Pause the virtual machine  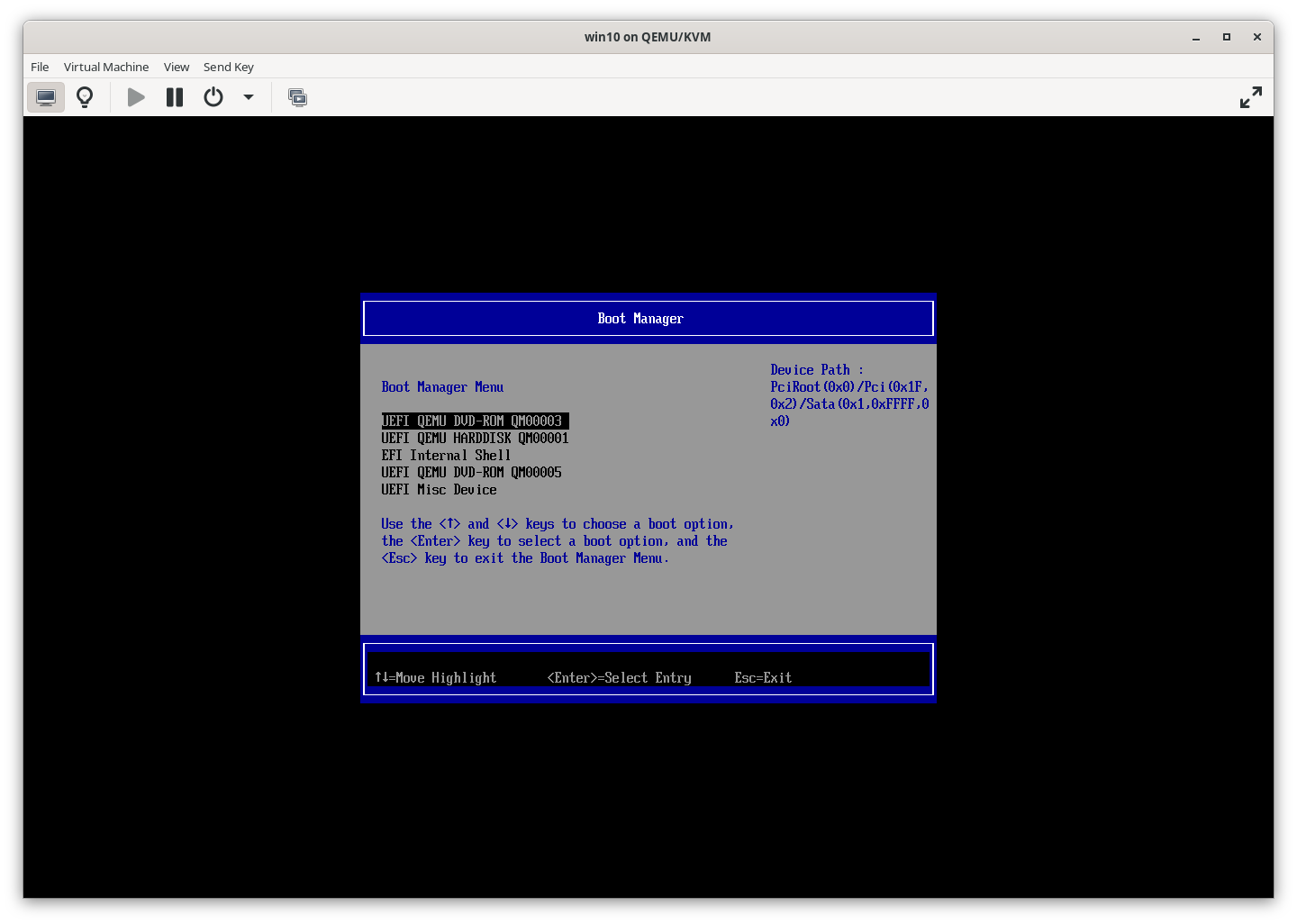(x=175, y=97)
